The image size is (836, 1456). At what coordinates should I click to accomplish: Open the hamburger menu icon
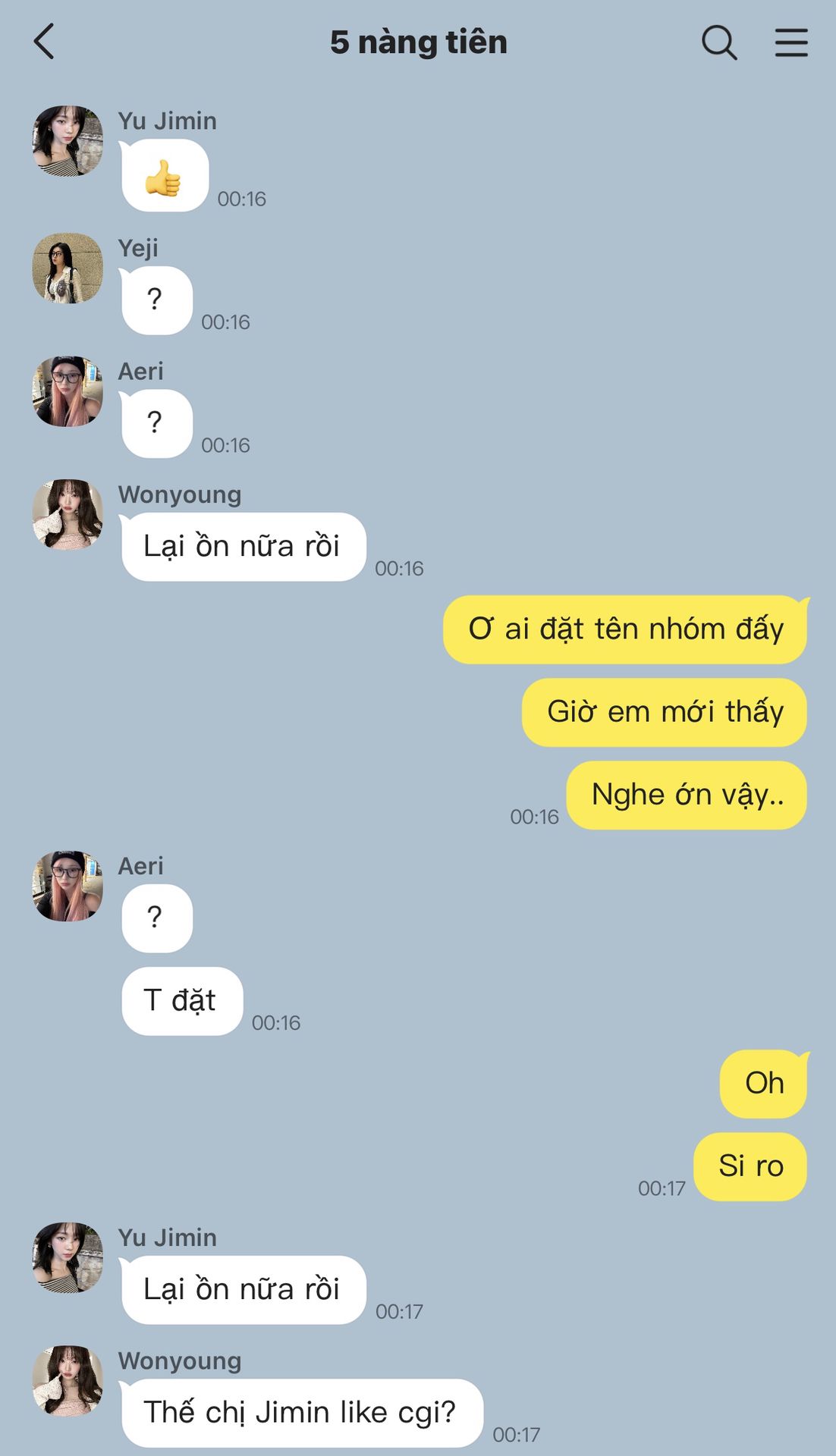pyautogui.click(x=791, y=42)
